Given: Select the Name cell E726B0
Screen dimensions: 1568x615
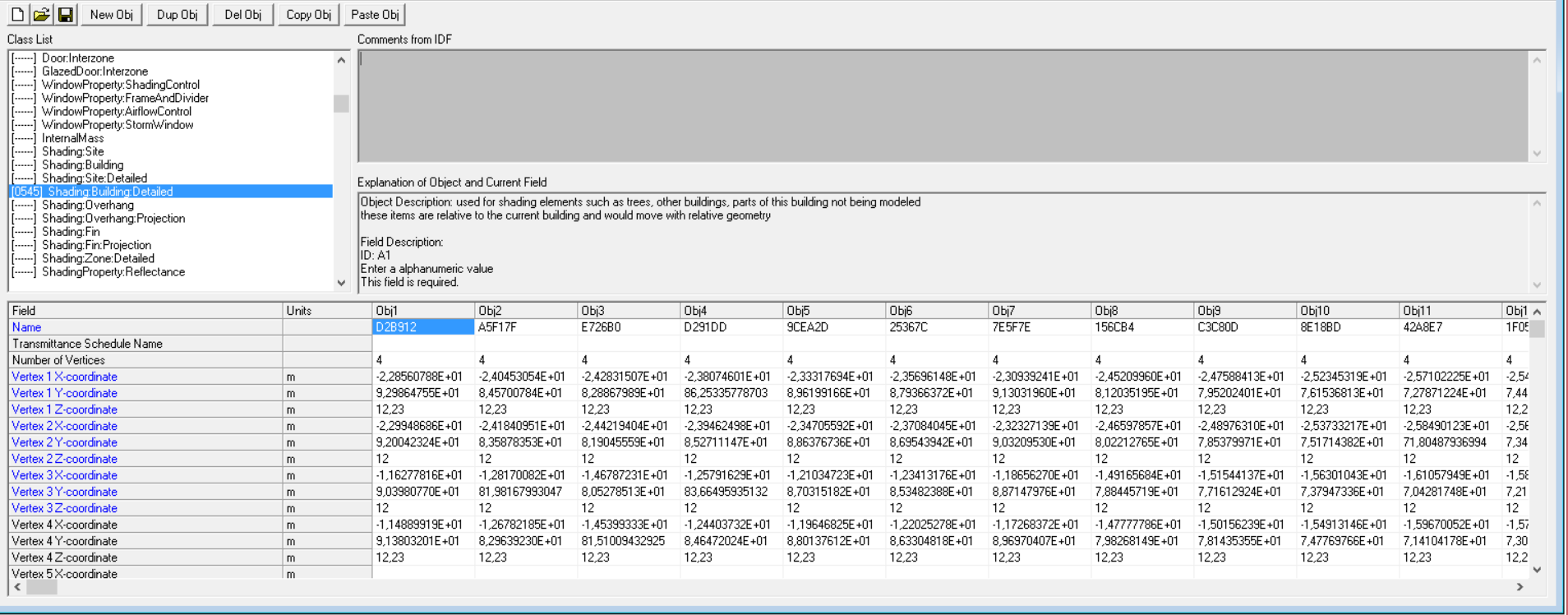Looking at the screenshot, I should (x=629, y=327).
